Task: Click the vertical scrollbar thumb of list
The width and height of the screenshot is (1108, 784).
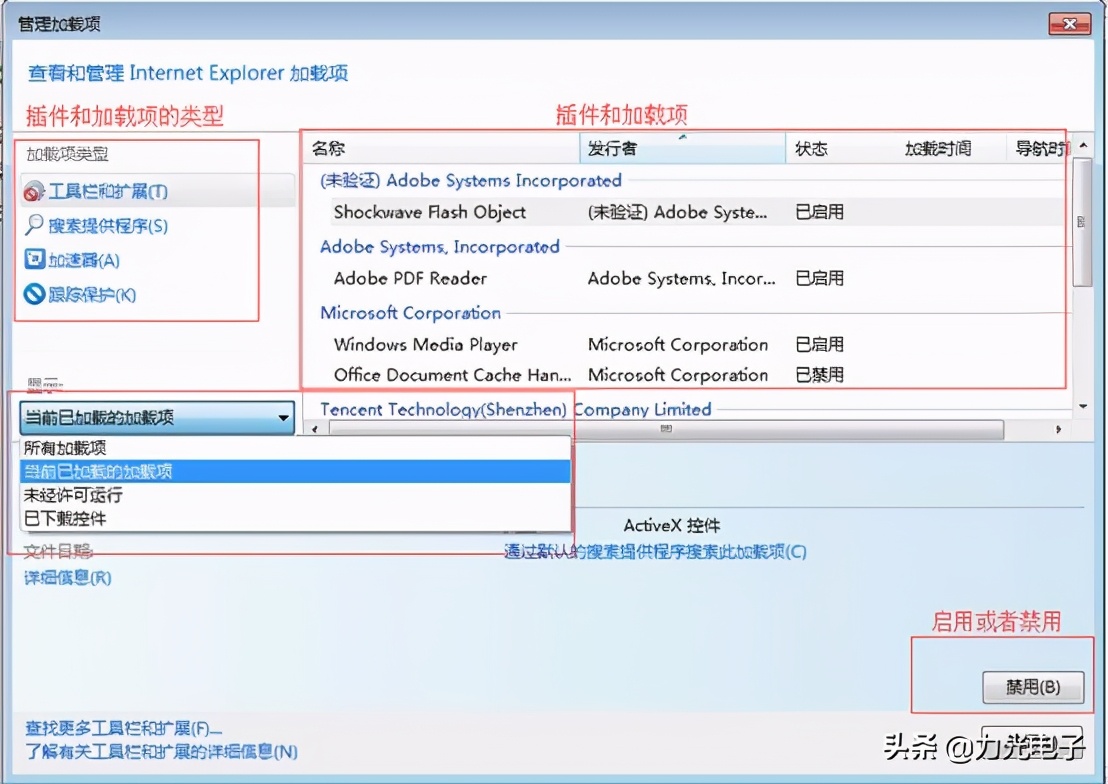Action: coord(1083,222)
